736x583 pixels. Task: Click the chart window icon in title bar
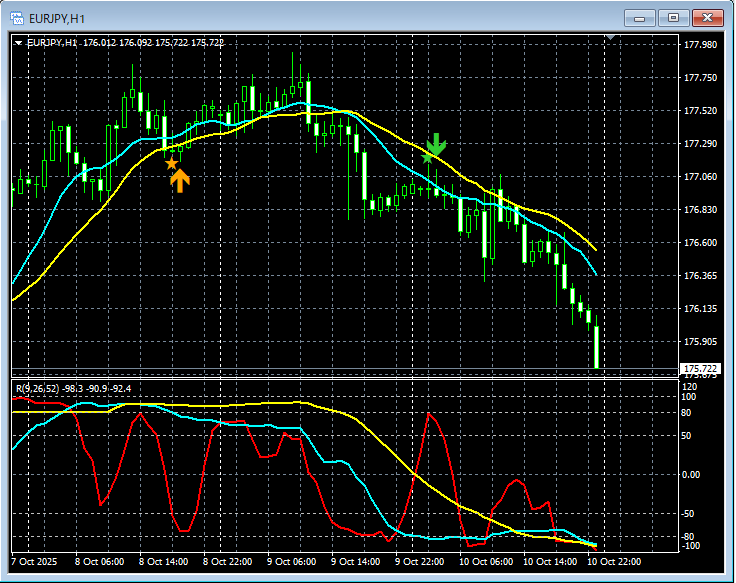[17, 17]
